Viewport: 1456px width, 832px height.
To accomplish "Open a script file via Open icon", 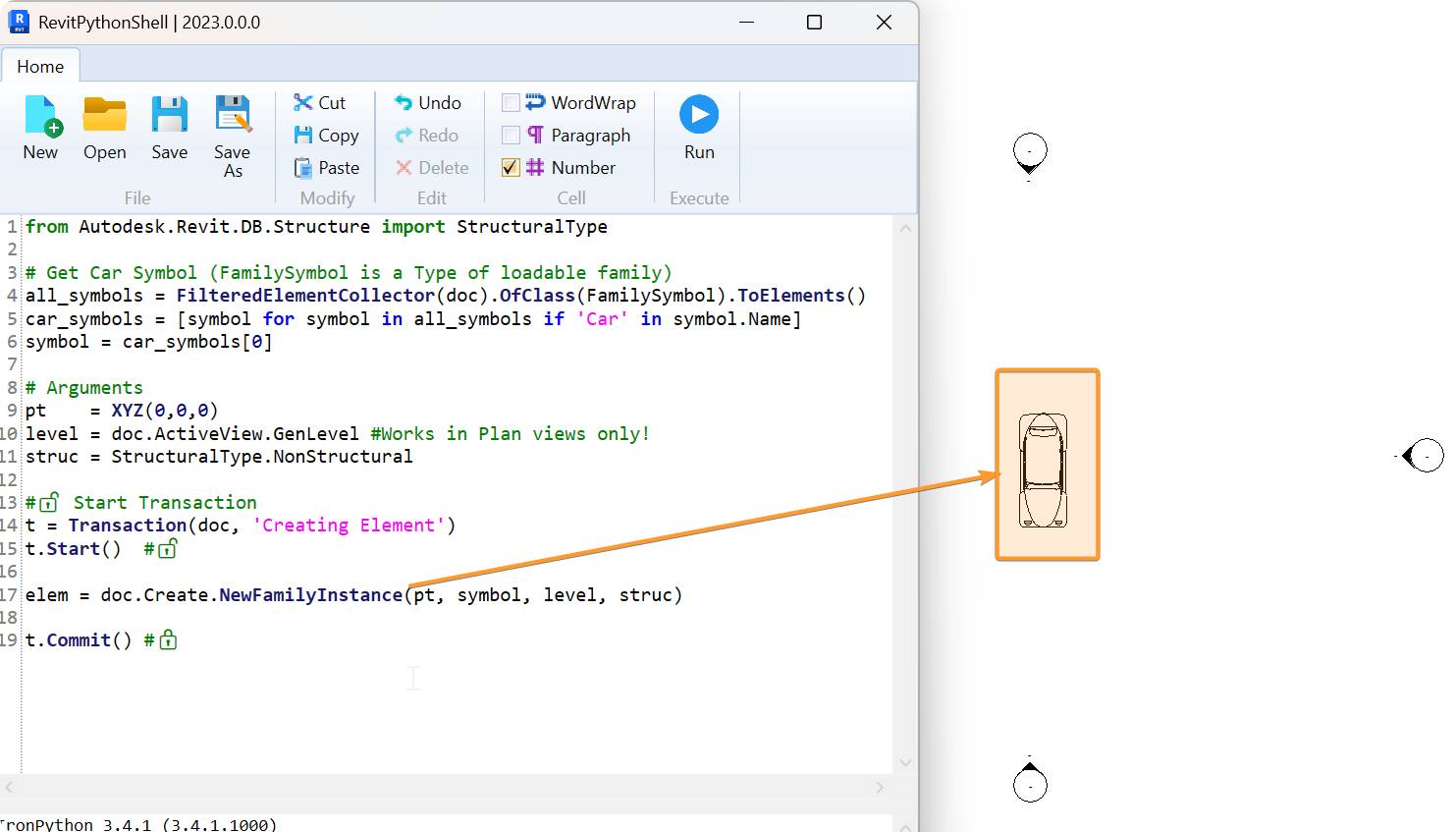I will click(104, 128).
